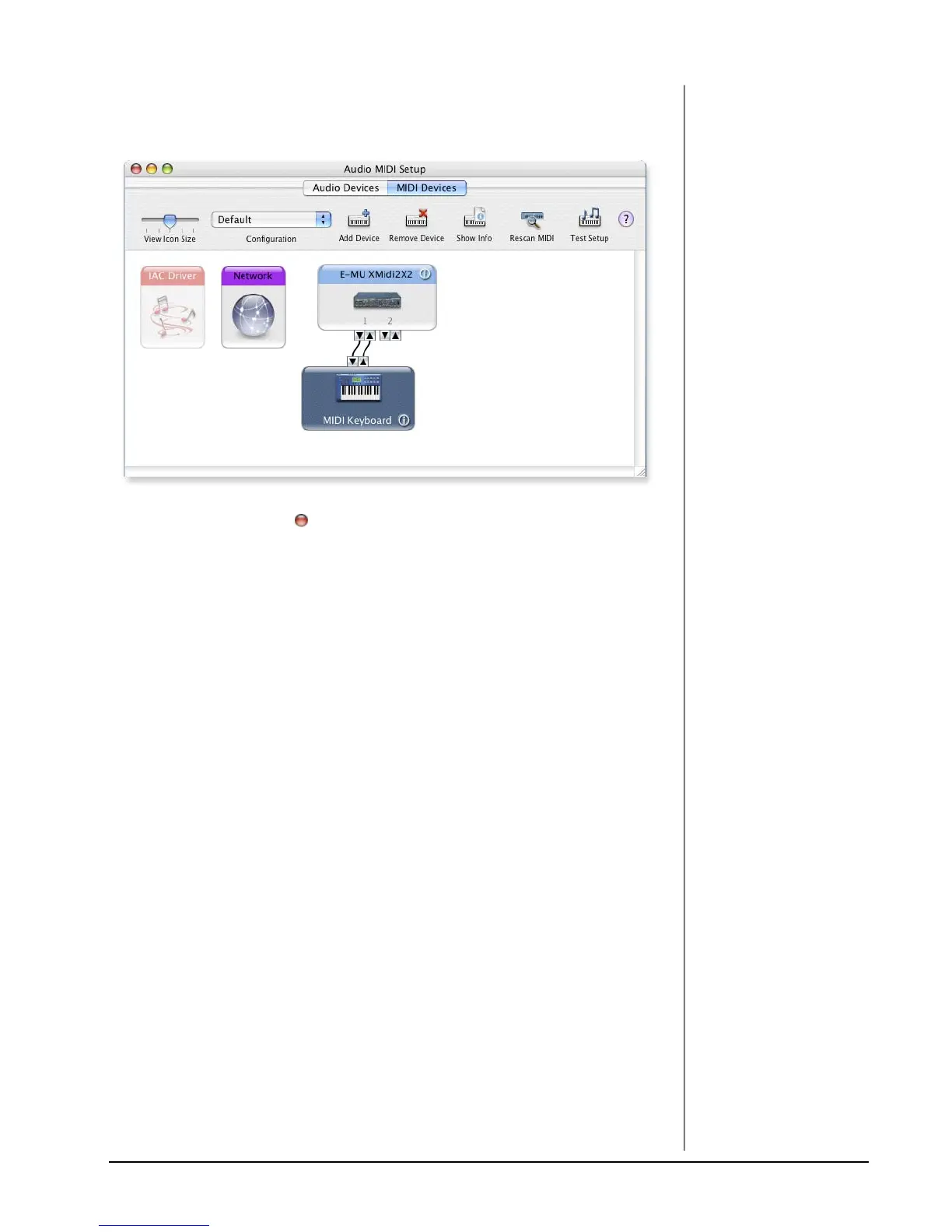
Task: Select the MIDI Devices tab
Action: coord(426,188)
